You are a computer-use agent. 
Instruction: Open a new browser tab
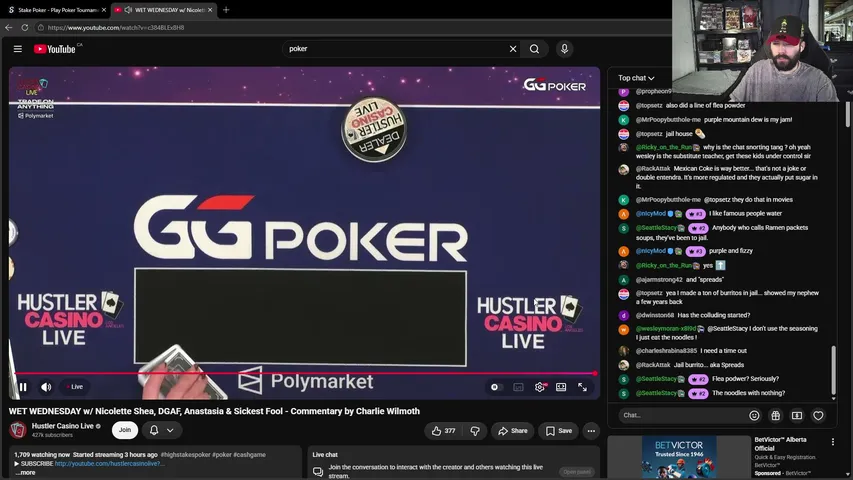pos(226,10)
